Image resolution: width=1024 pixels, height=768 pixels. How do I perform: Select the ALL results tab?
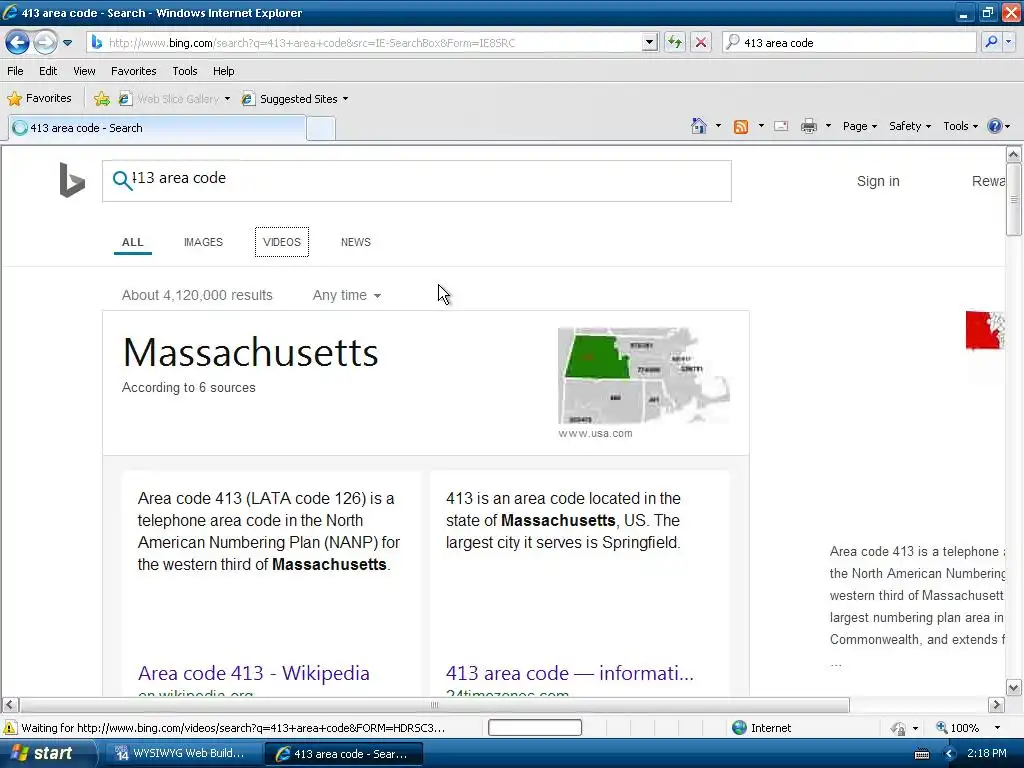pyautogui.click(x=133, y=242)
